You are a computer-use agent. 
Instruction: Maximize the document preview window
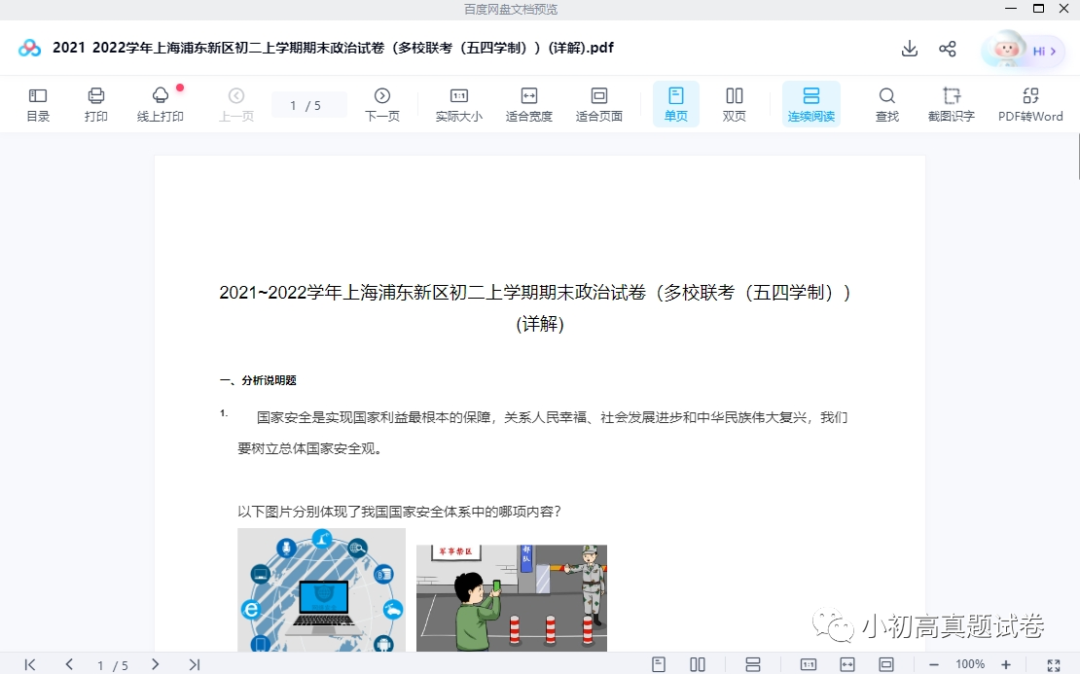click(1039, 9)
